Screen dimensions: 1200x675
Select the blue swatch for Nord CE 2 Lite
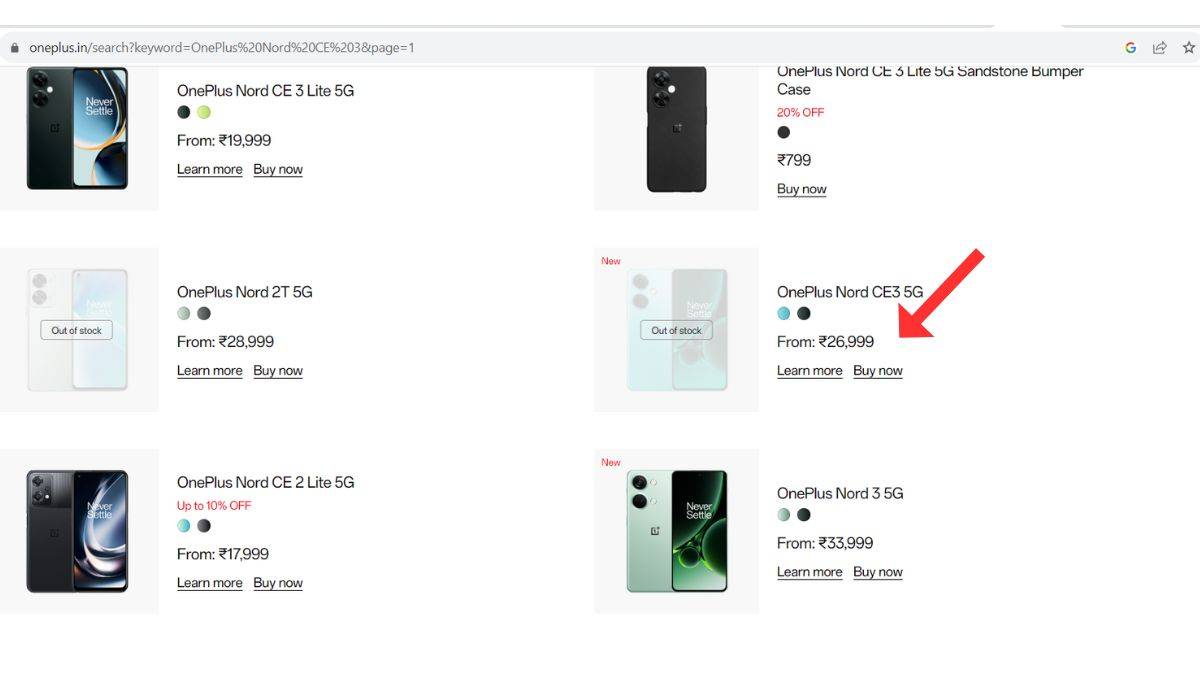point(184,525)
